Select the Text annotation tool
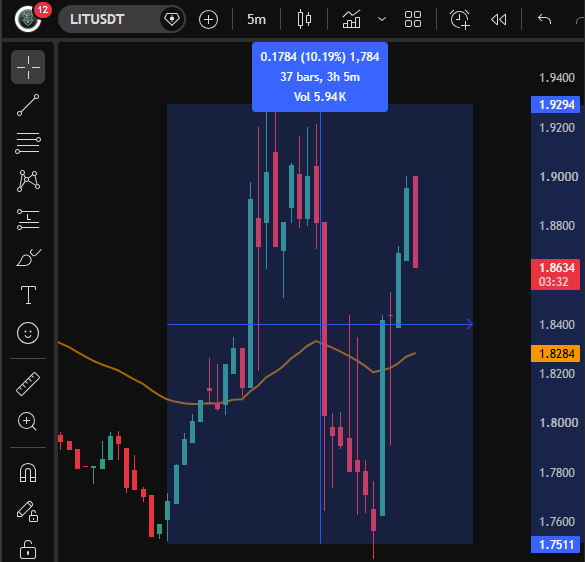585x562 pixels. click(28, 295)
